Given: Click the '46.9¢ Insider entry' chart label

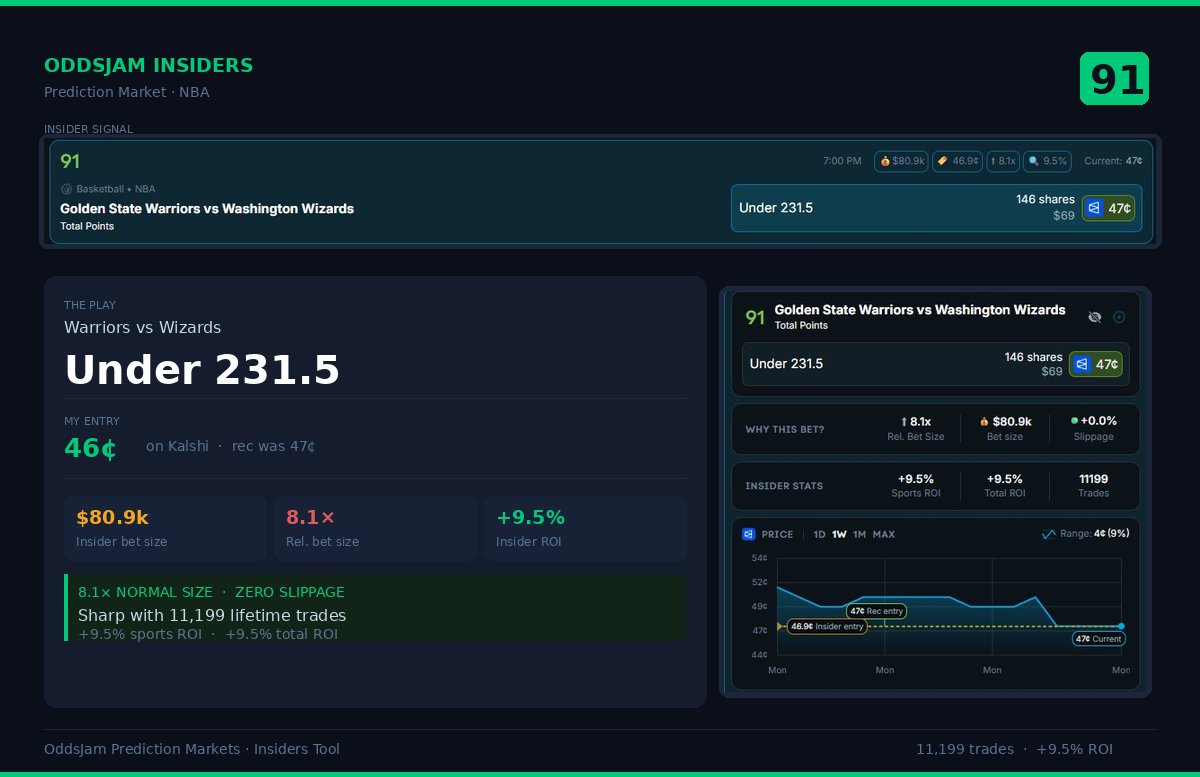Looking at the screenshot, I should [826, 627].
